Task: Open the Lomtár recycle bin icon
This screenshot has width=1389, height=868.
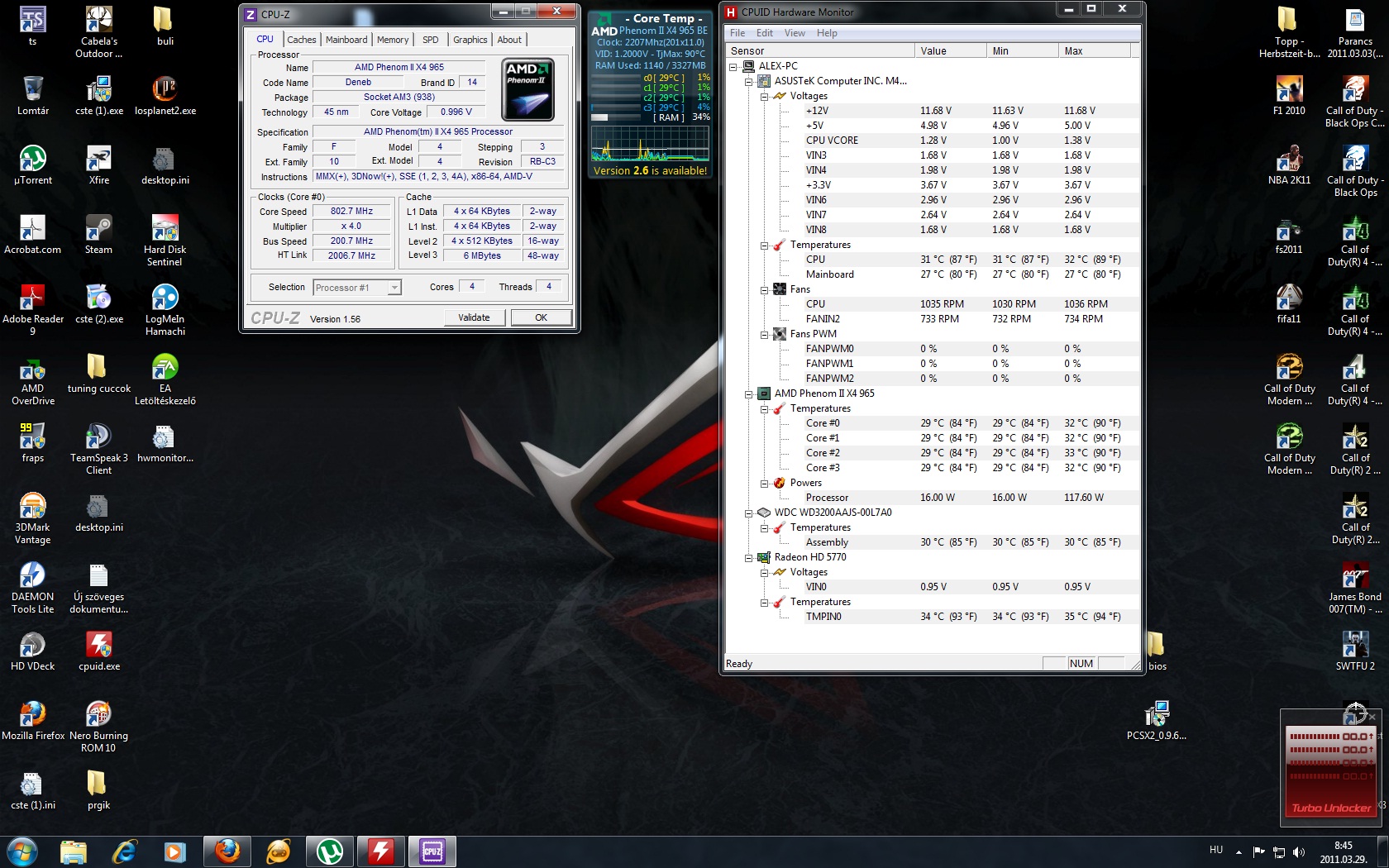Action: (x=33, y=96)
